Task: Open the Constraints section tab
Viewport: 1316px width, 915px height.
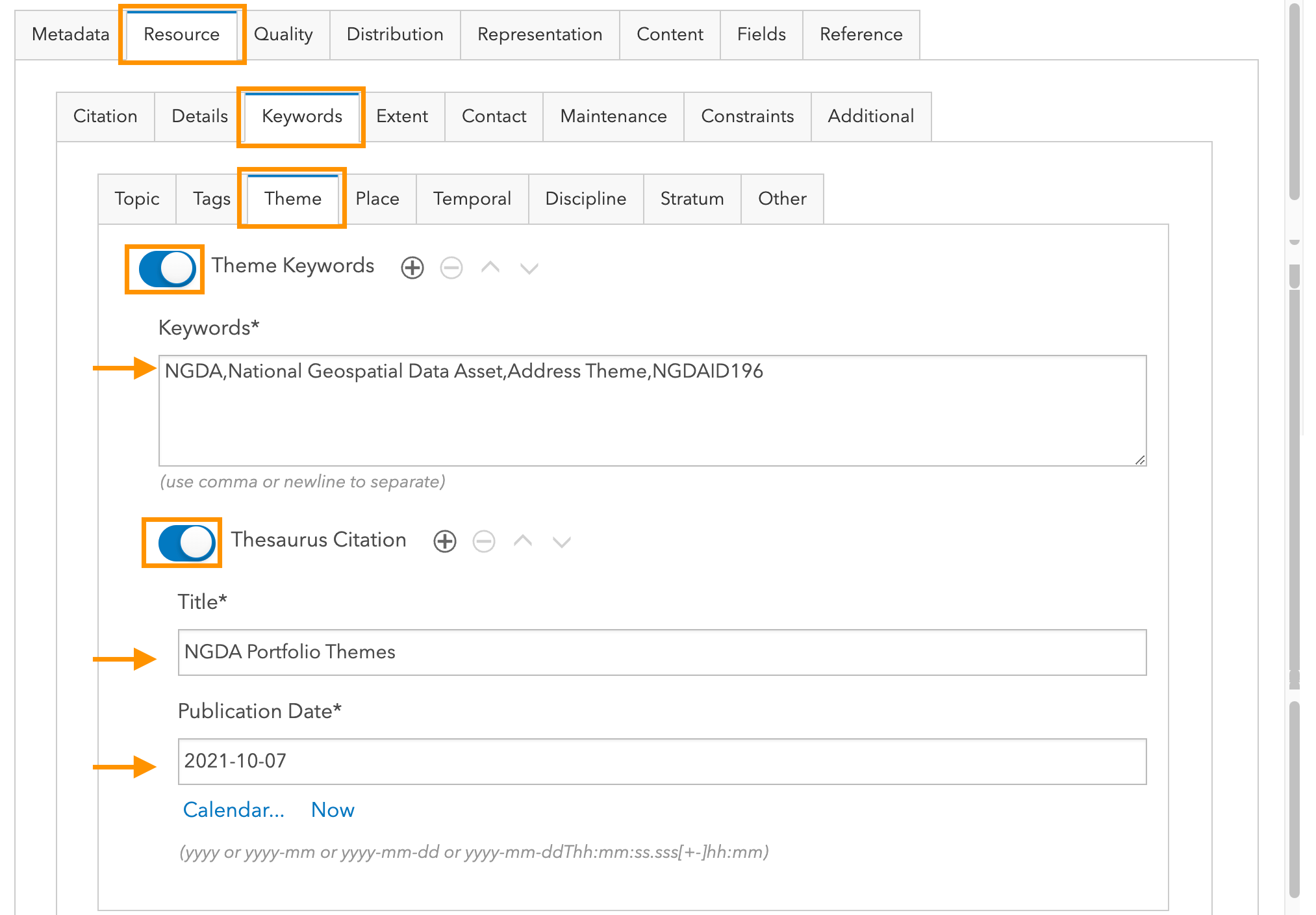Action: (748, 117)
